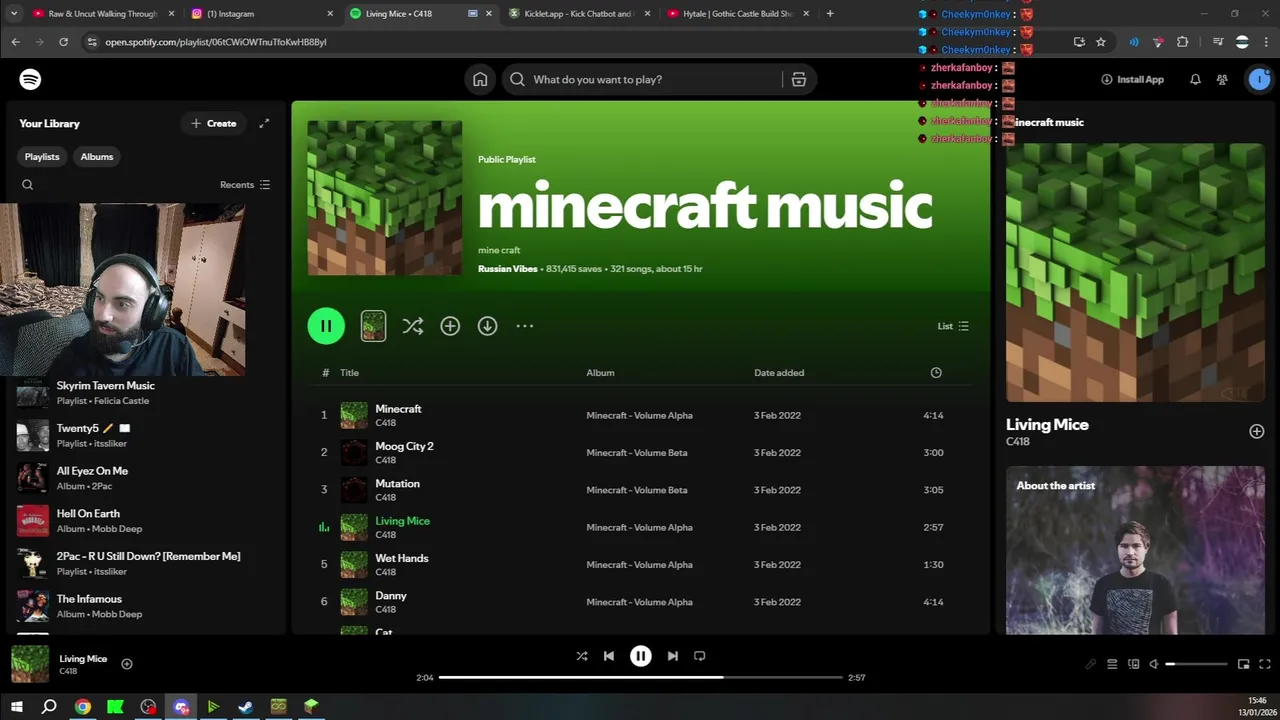Change view with List dropdown
Viewport: 1280px width, 720px height.
point(953,326)
